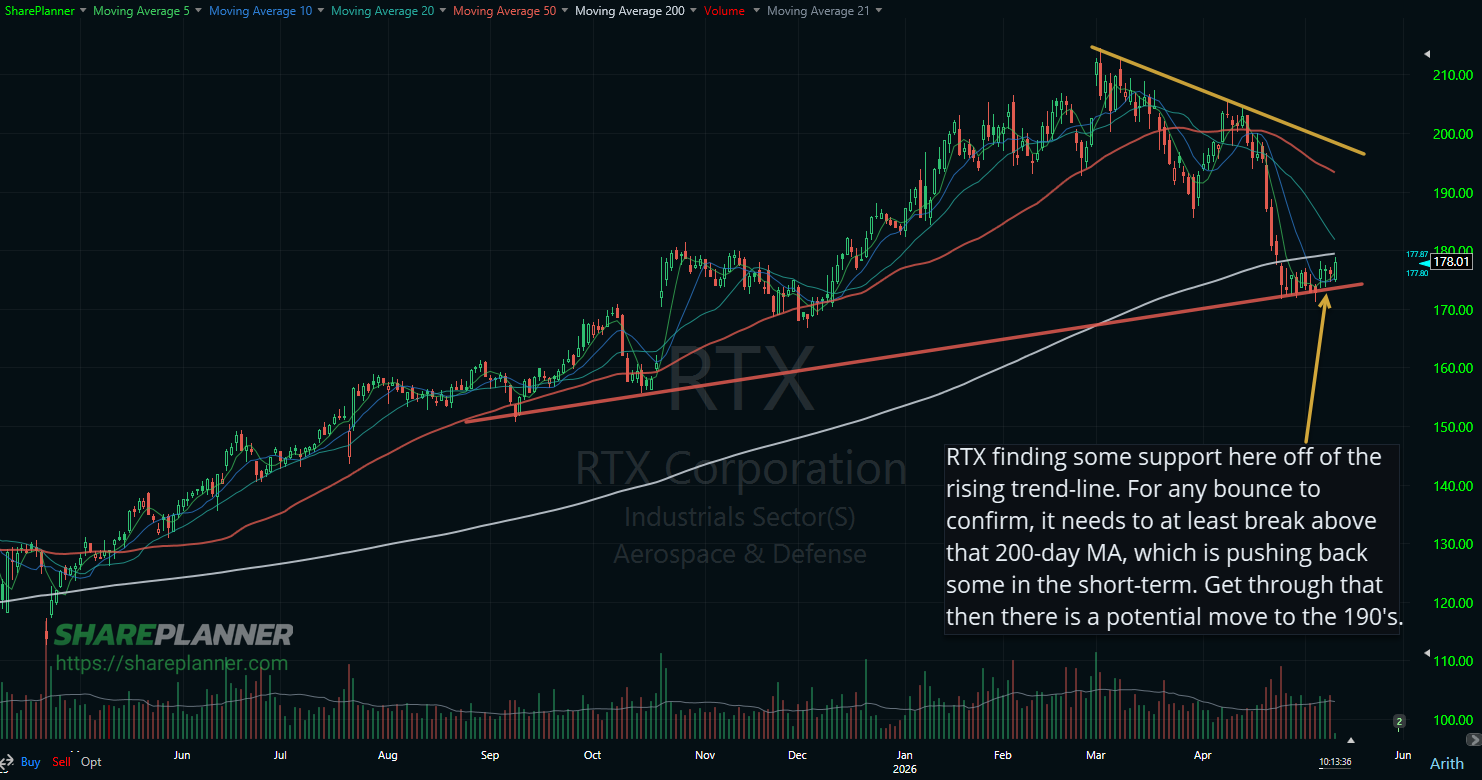Expand Moving Average 50 options

click(565, 11)
